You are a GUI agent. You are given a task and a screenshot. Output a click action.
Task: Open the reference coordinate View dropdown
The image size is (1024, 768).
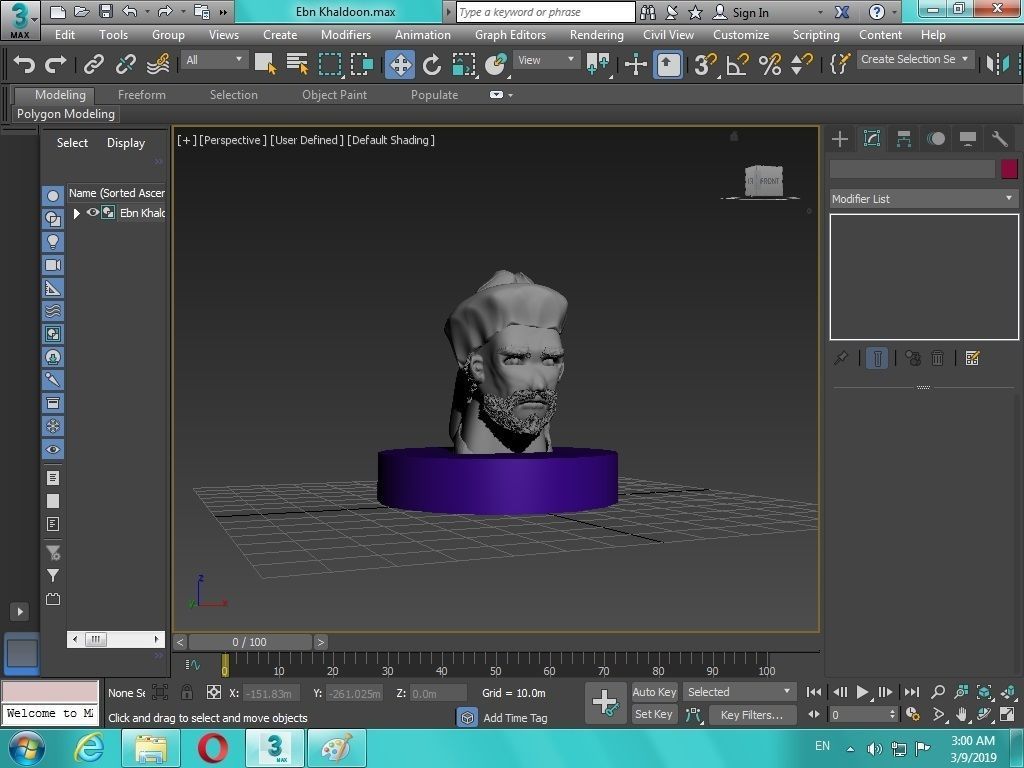546,60
